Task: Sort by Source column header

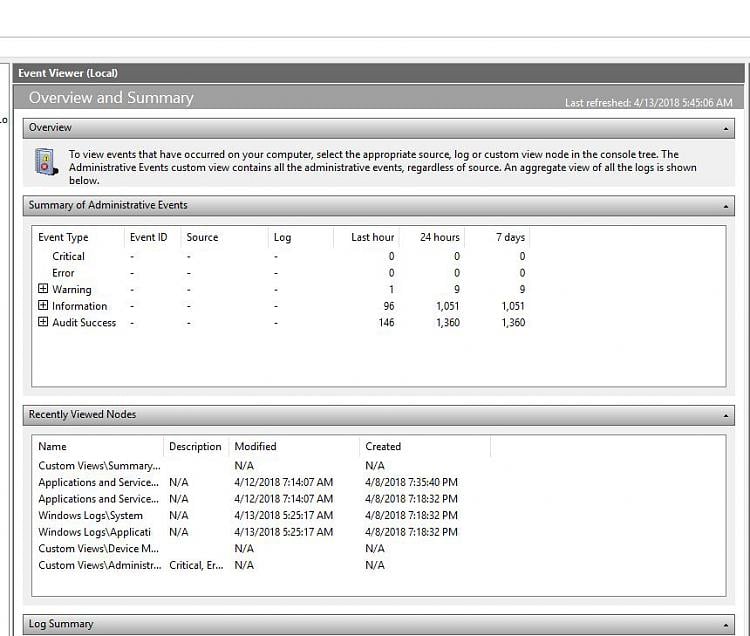Action: (202, 237)
